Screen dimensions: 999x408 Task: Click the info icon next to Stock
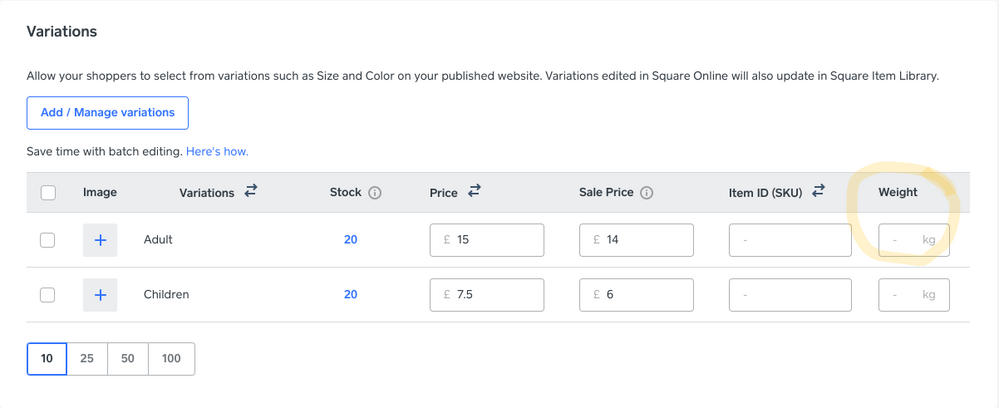[376, 193]
